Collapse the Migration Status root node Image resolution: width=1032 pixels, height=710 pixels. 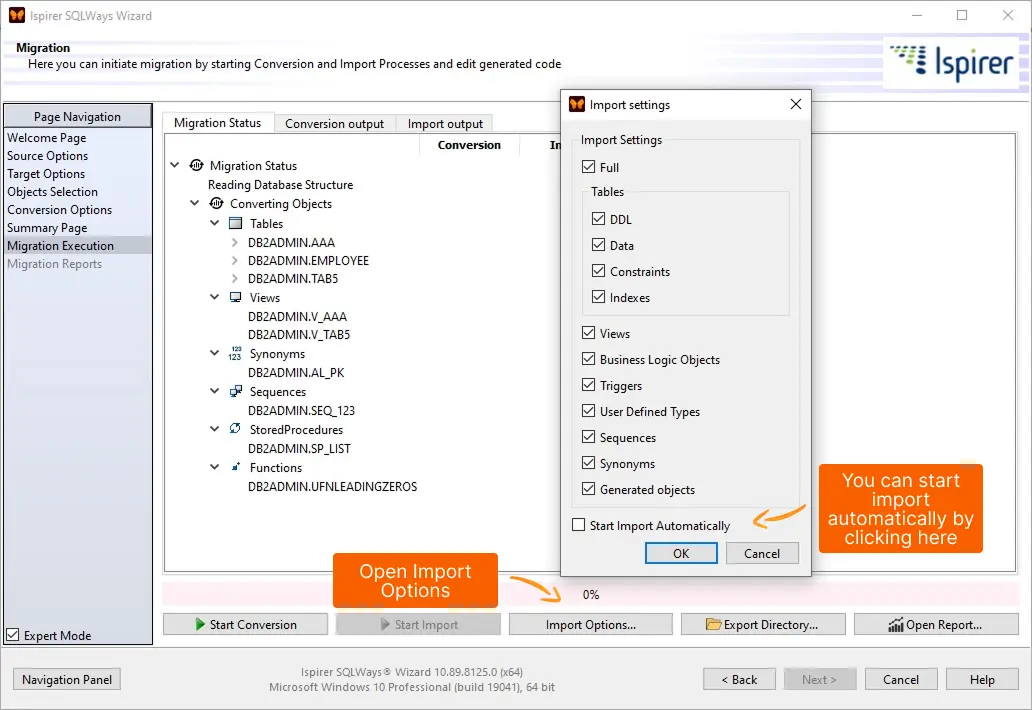[174, 165]
